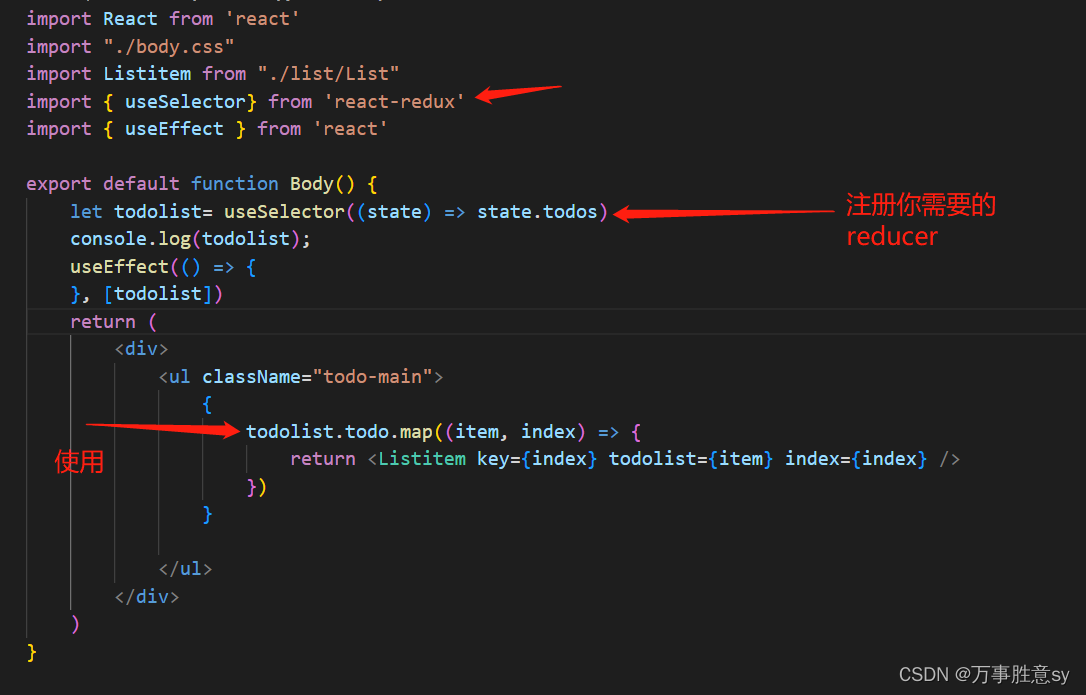This screenshot has height=695, width=1086.
Task: Click the '})' closing the map callback
Action: 256,486
